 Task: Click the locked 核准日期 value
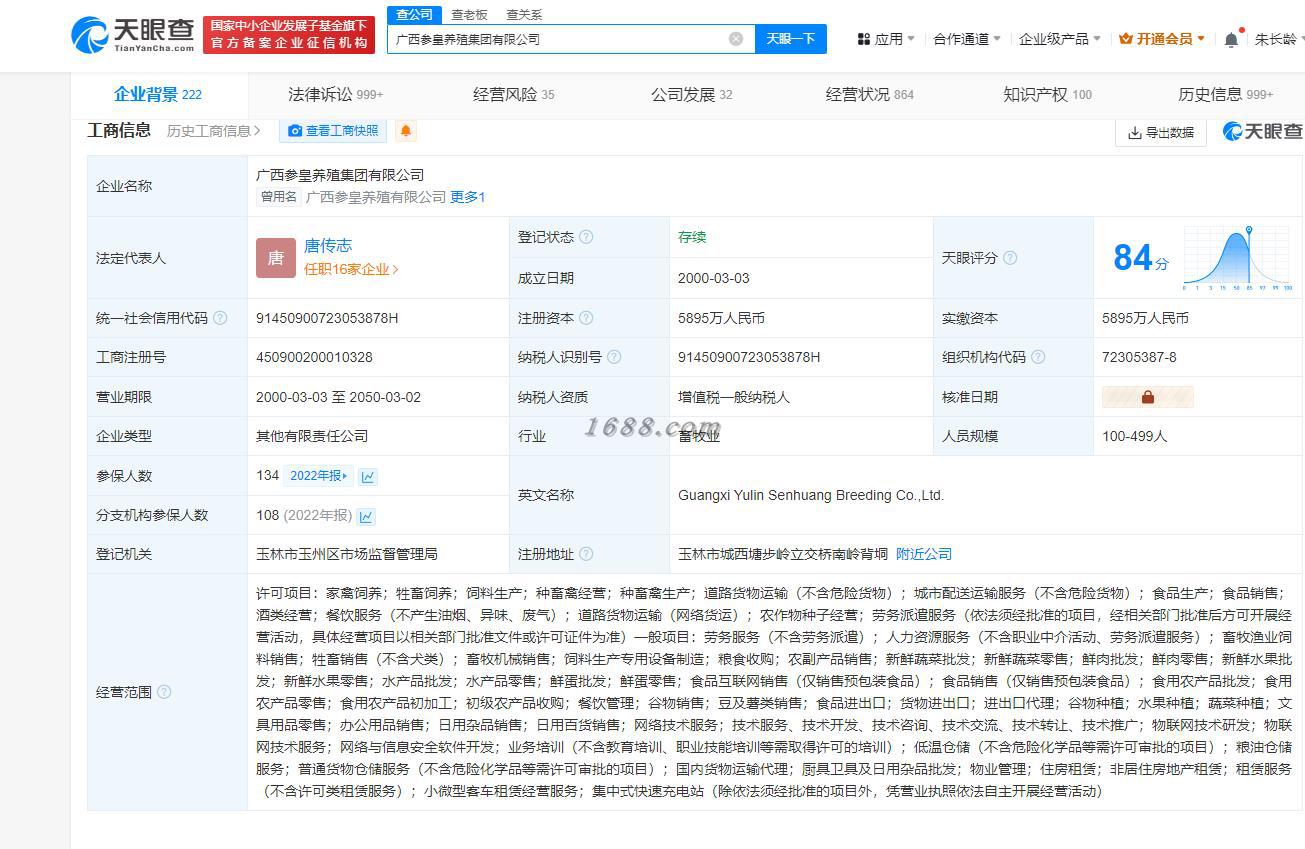[1147, 397]
